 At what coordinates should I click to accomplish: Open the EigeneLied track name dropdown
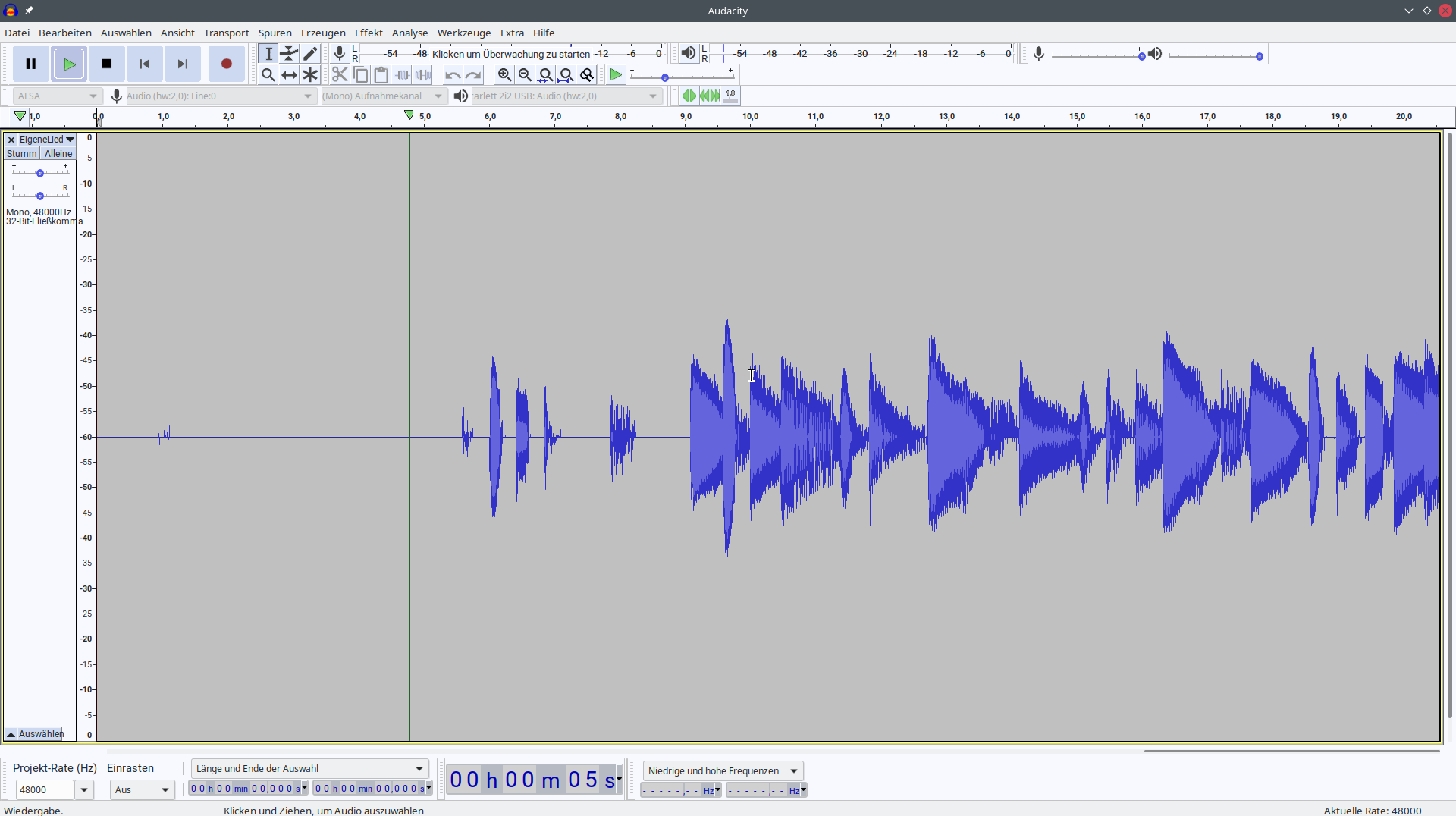(x=47, y=140)
